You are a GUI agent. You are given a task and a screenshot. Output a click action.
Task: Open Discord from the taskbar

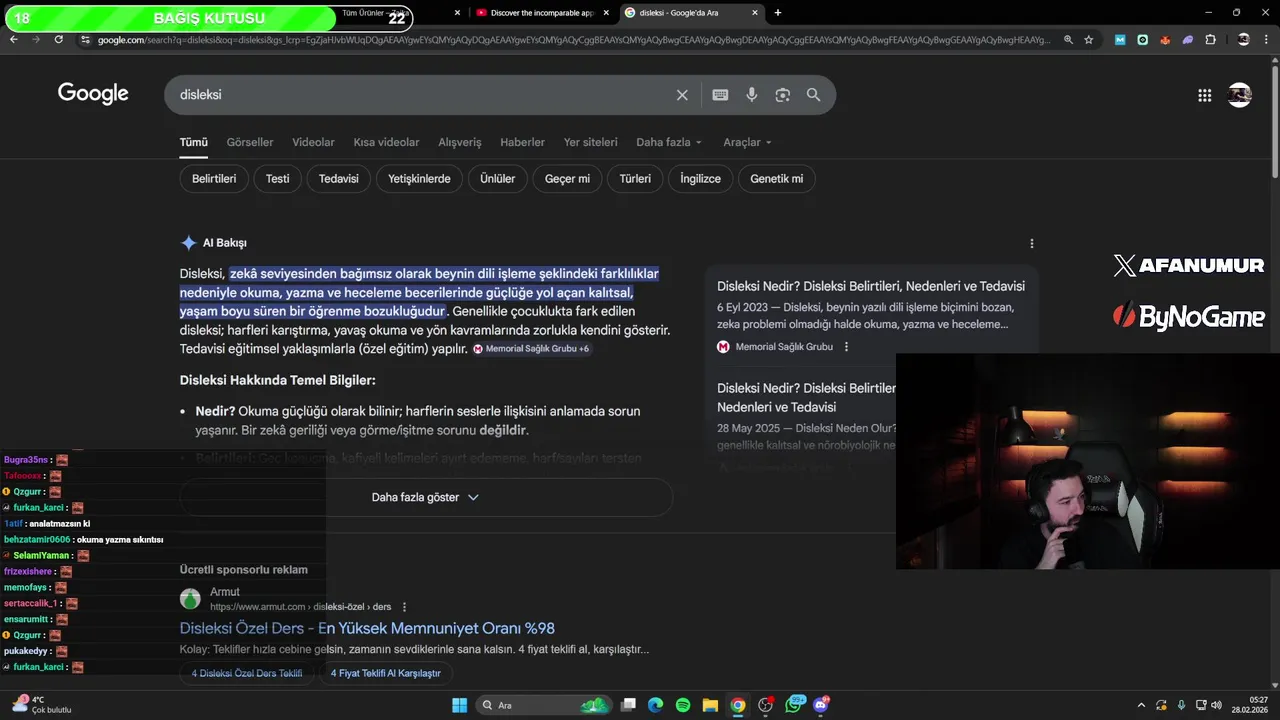(x=822, y=705)
